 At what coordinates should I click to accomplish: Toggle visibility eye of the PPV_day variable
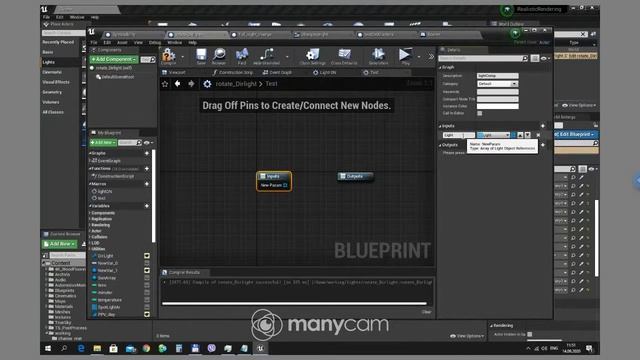(x=147, y=314)
